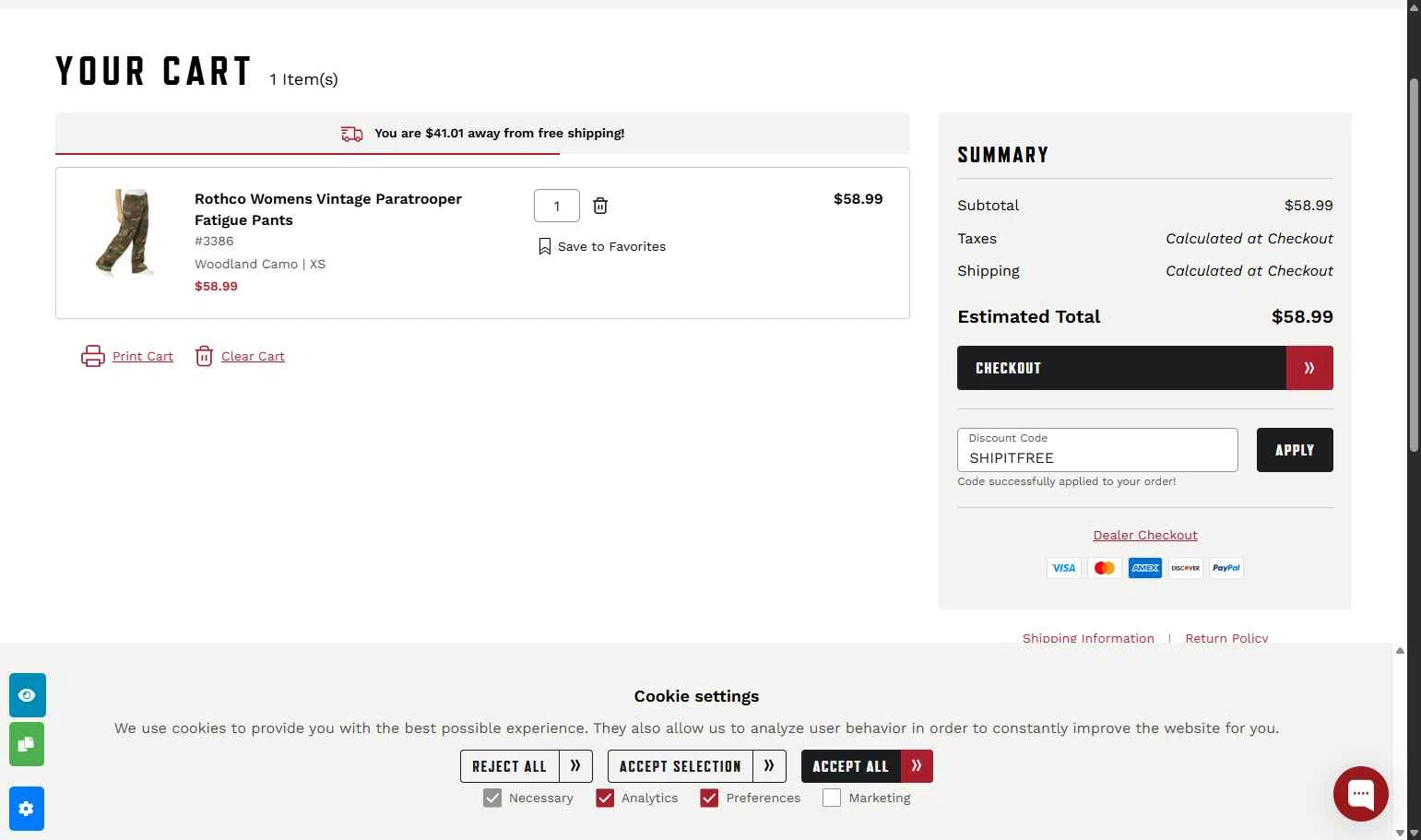Click the American Express logo
Viewport: 1421px width, 840px height.
coord(1144,568)
